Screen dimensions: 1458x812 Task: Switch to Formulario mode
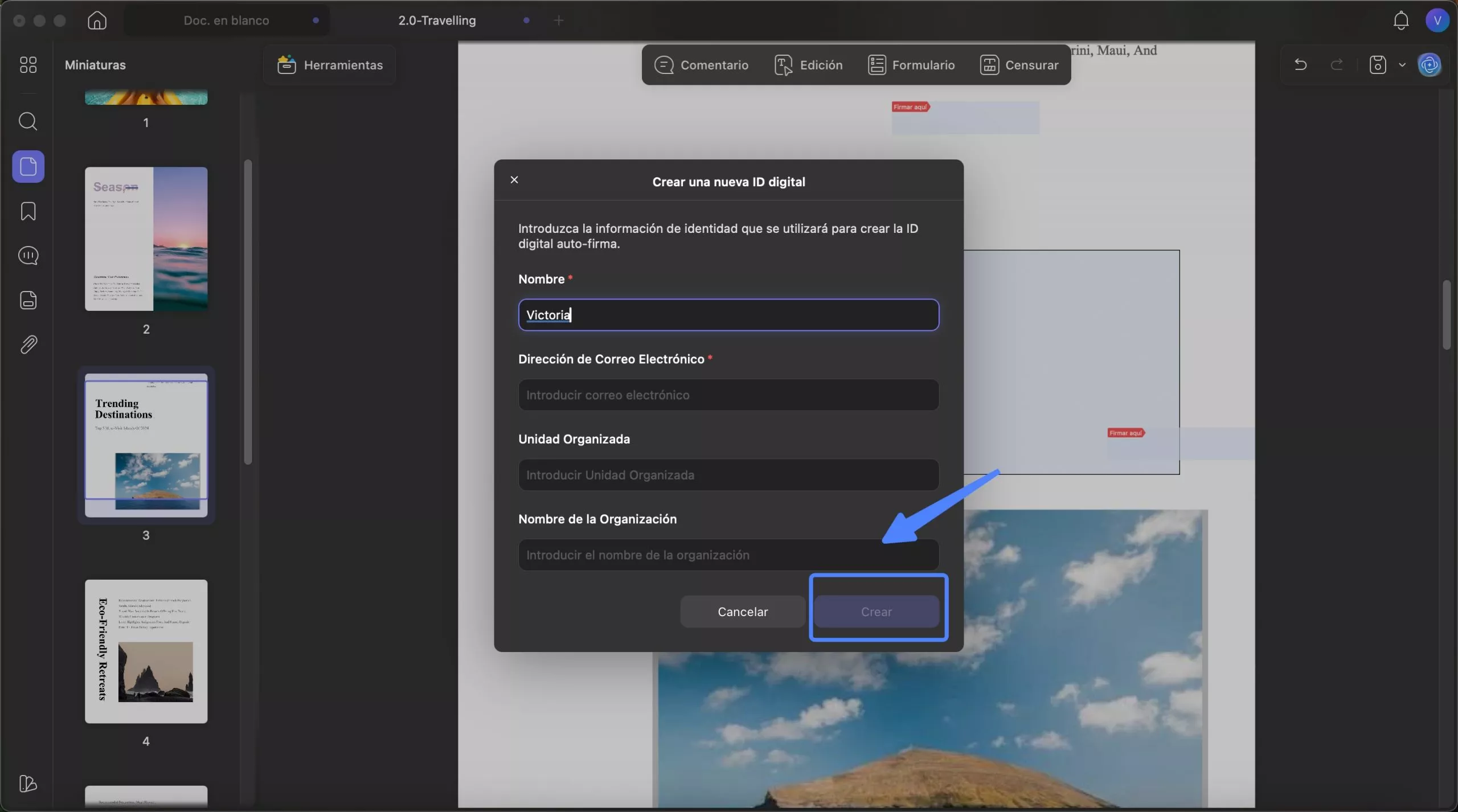[911, 65]
